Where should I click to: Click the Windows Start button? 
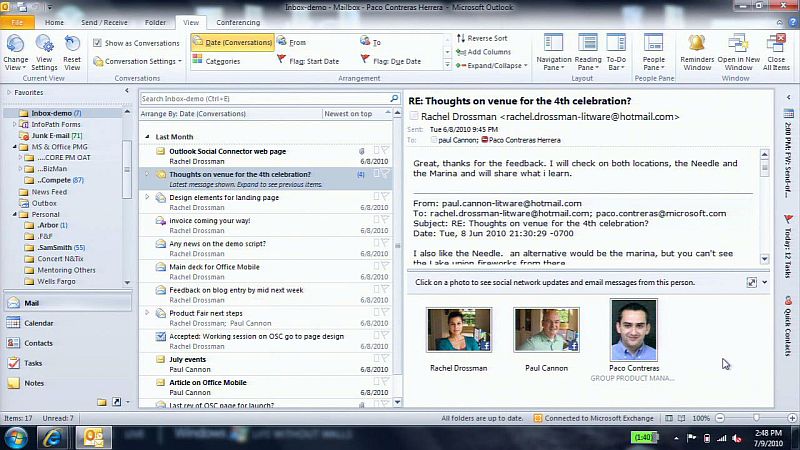click(16, 438)
